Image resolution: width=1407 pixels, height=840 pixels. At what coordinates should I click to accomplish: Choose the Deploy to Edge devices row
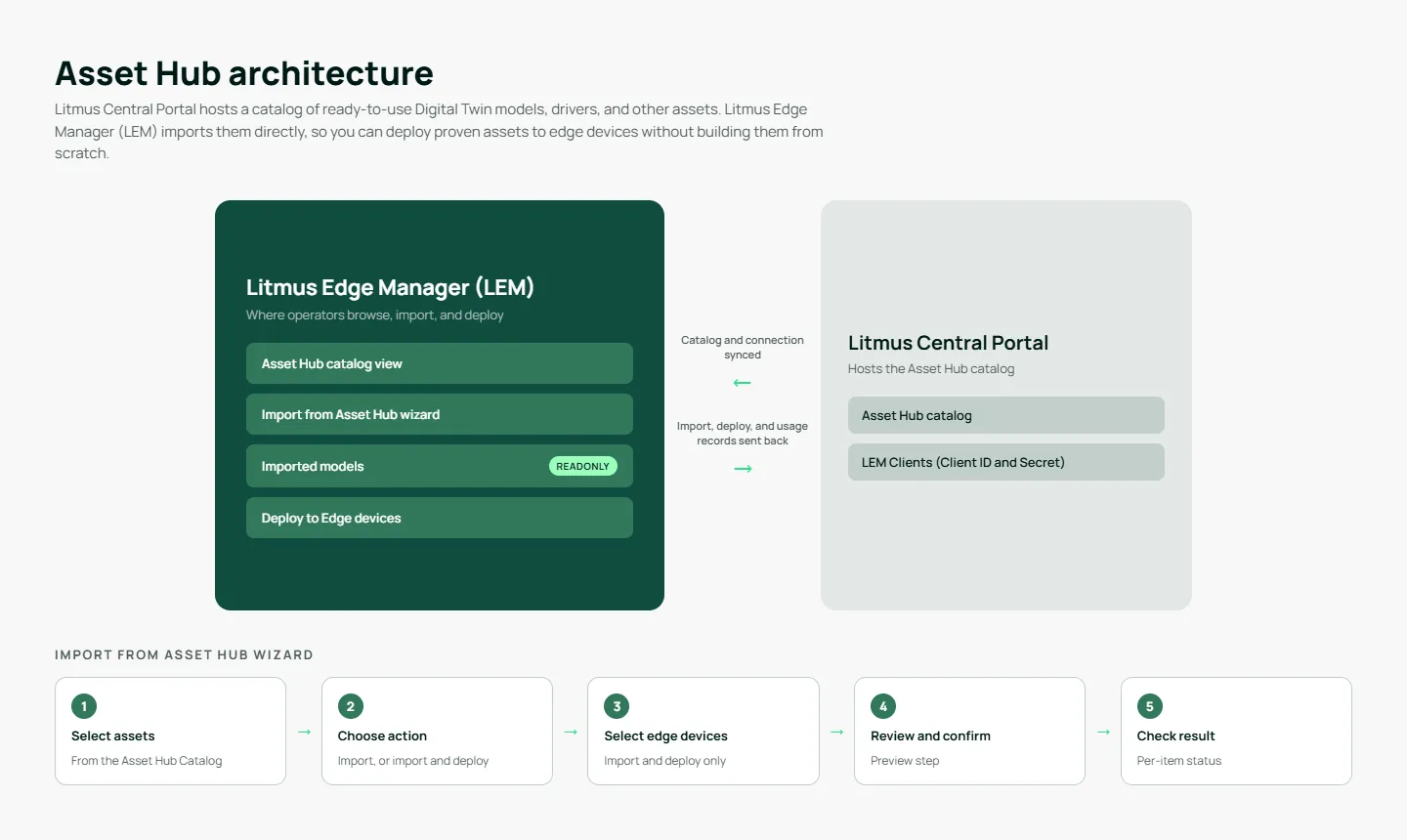pos(440,518)
